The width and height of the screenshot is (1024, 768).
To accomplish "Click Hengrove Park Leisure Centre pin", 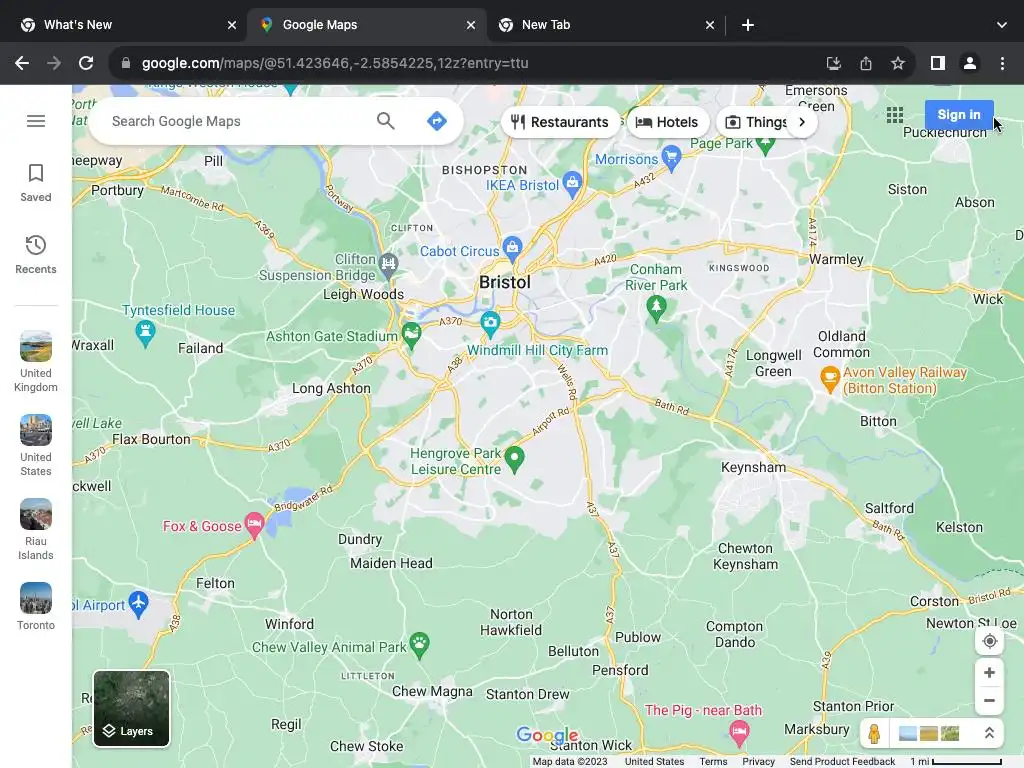I will click(x=515, y=460).
